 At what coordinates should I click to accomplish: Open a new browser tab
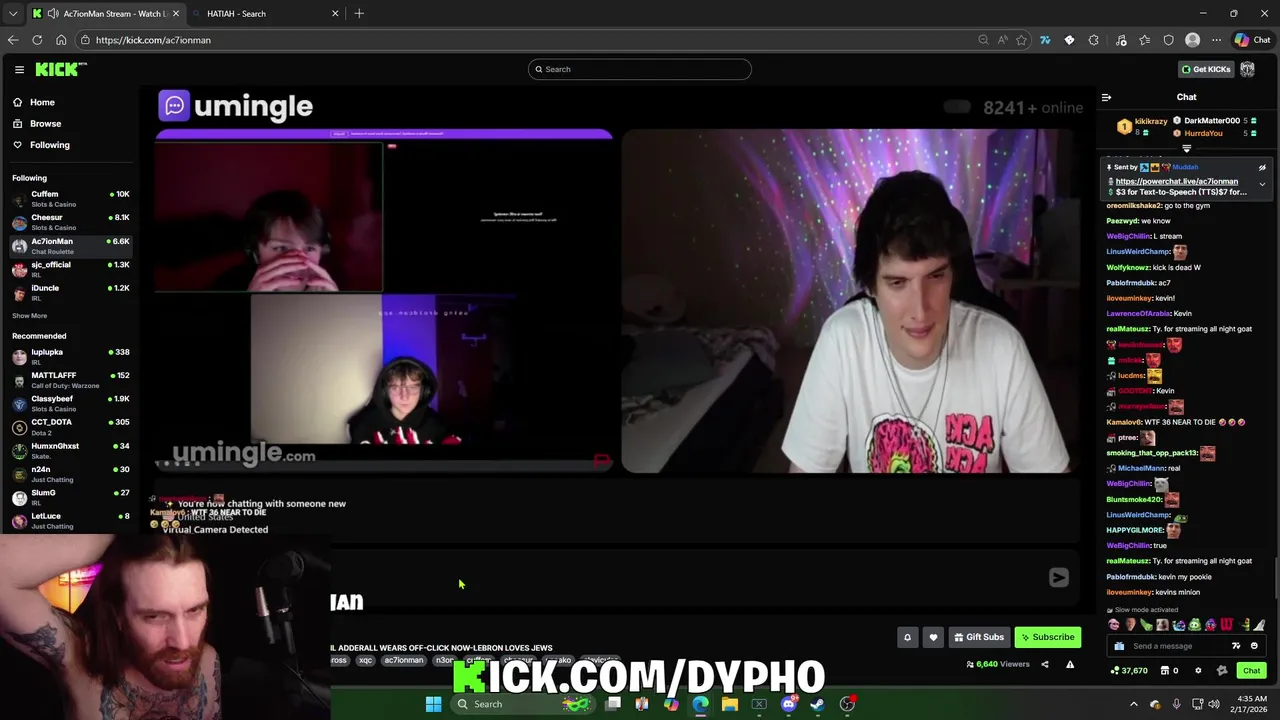[x=359, y=14]
